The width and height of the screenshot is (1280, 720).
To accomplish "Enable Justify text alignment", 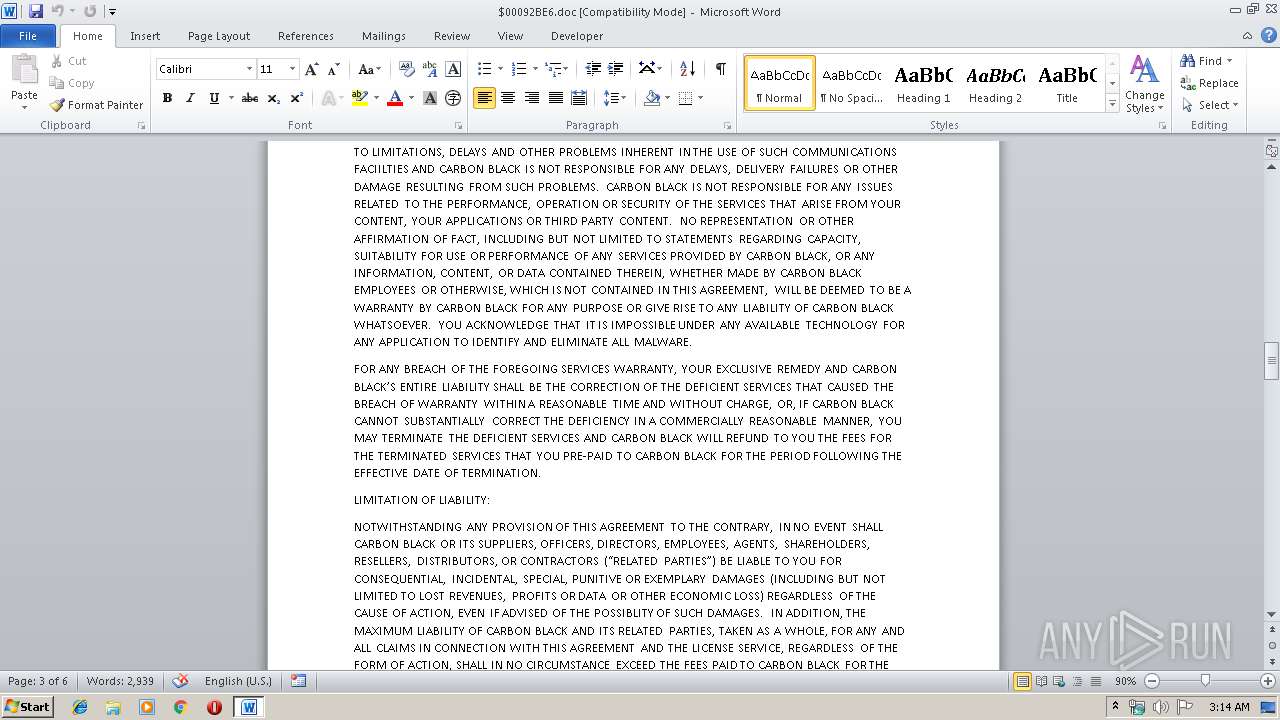I will (555, 98).
